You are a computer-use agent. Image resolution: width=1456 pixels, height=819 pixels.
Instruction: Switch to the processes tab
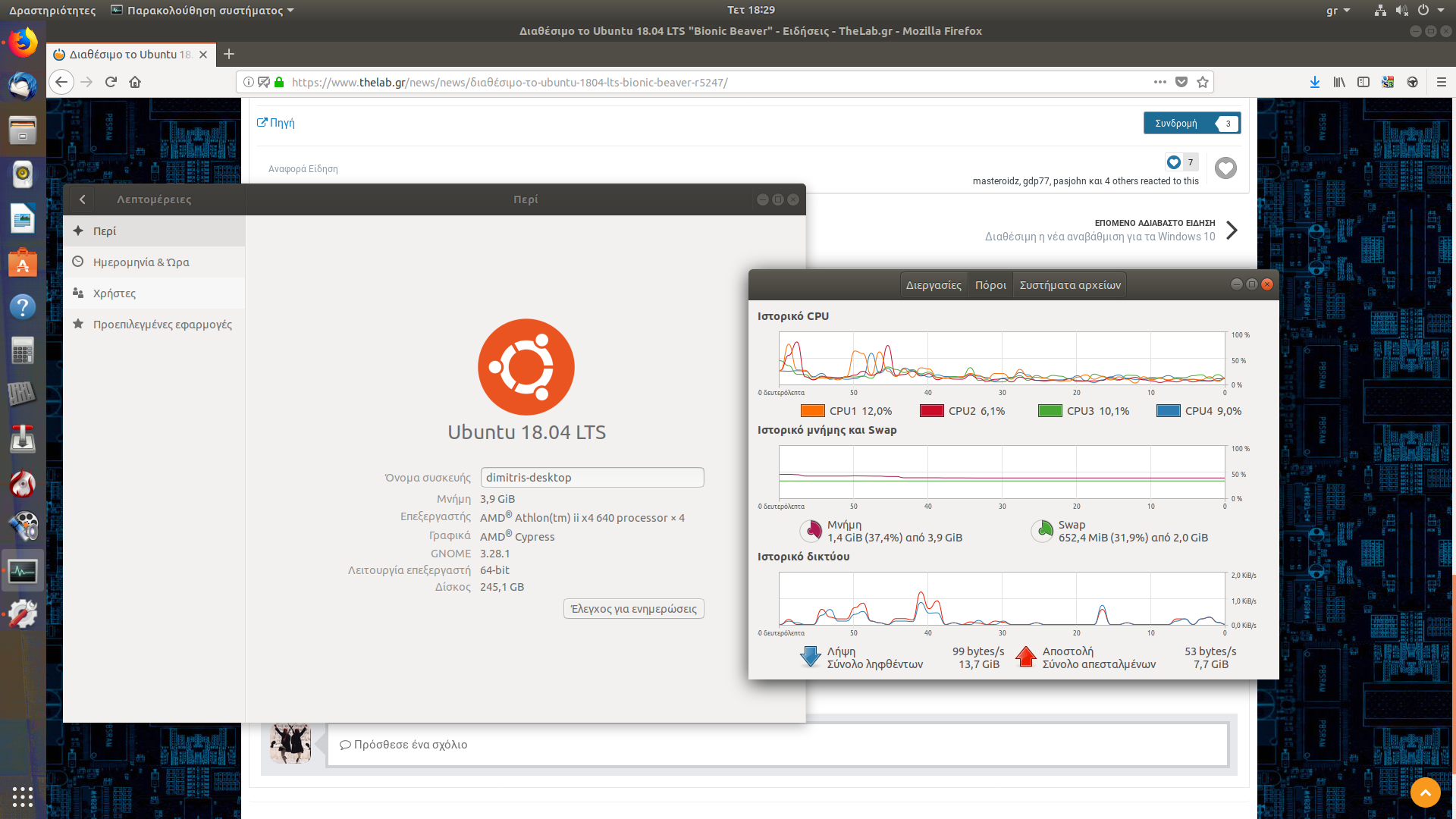click(x=933, y=285)
